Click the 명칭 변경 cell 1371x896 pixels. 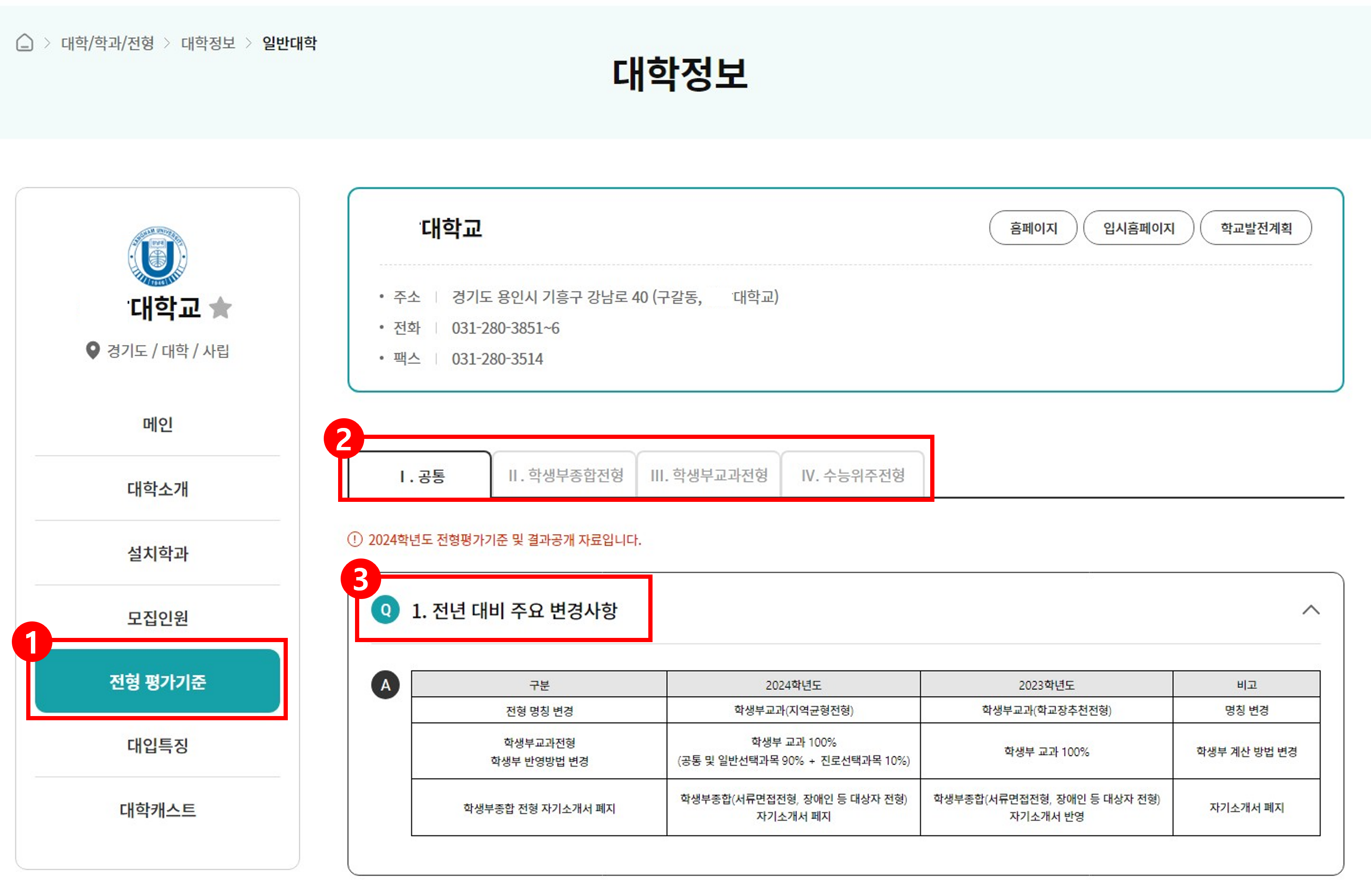(x=1247, y=711)
